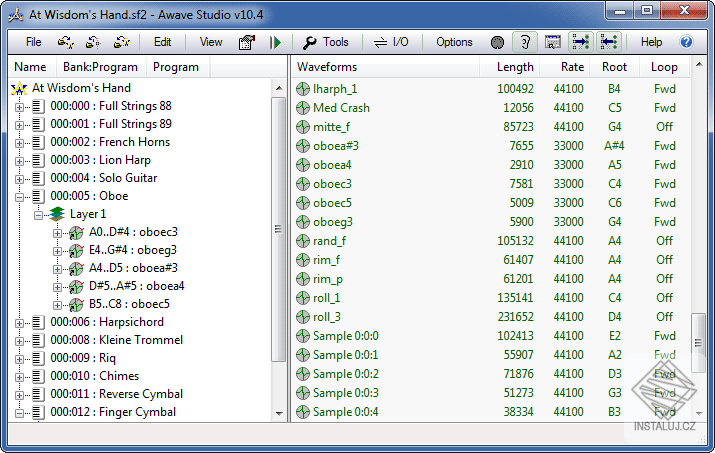Click the dotted-frame window icon after the ear
Screen dimensions: 715x453
[552, 42]
